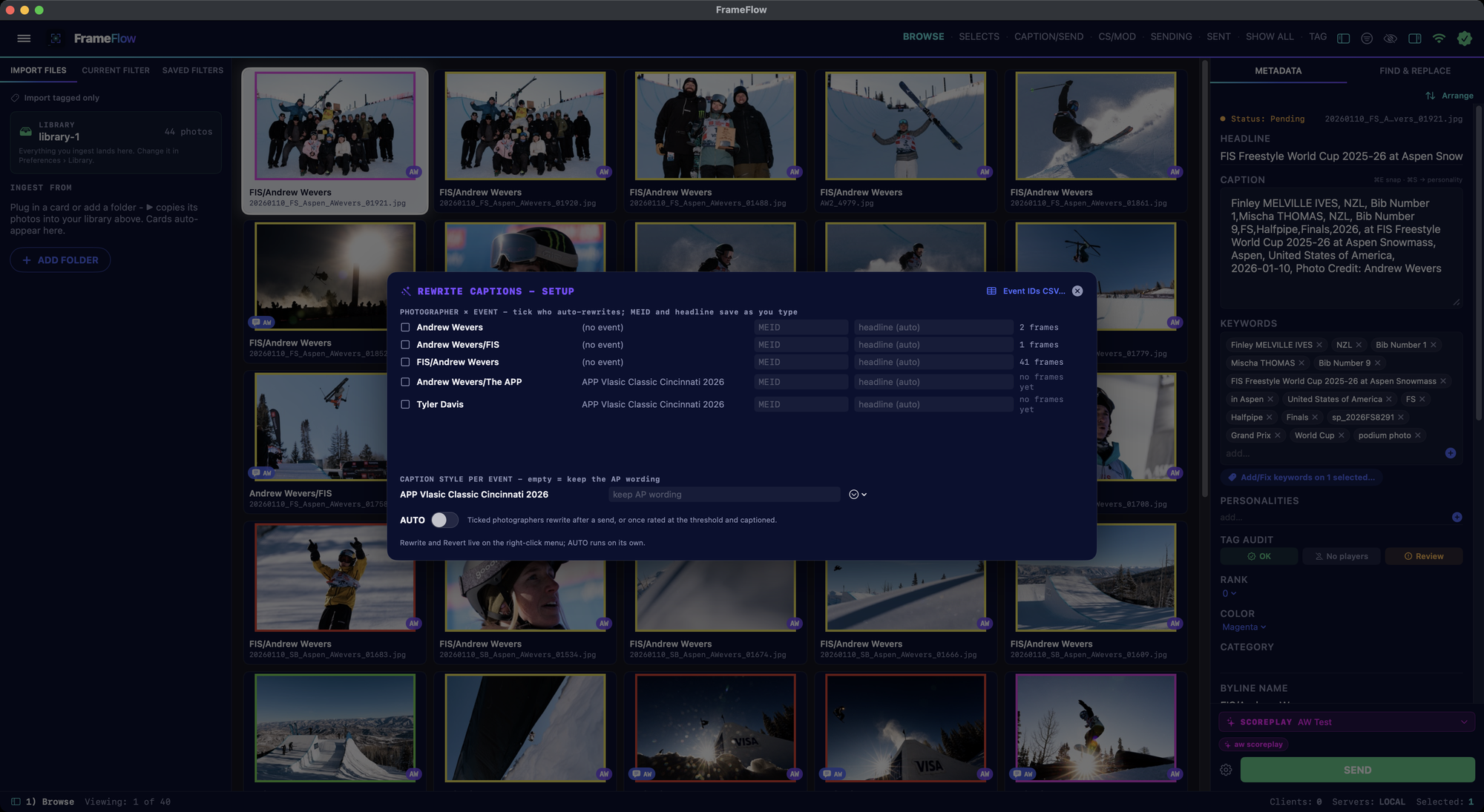Click the caption text area
Screen dimensions: 1484x812
tap(1341, 248)
